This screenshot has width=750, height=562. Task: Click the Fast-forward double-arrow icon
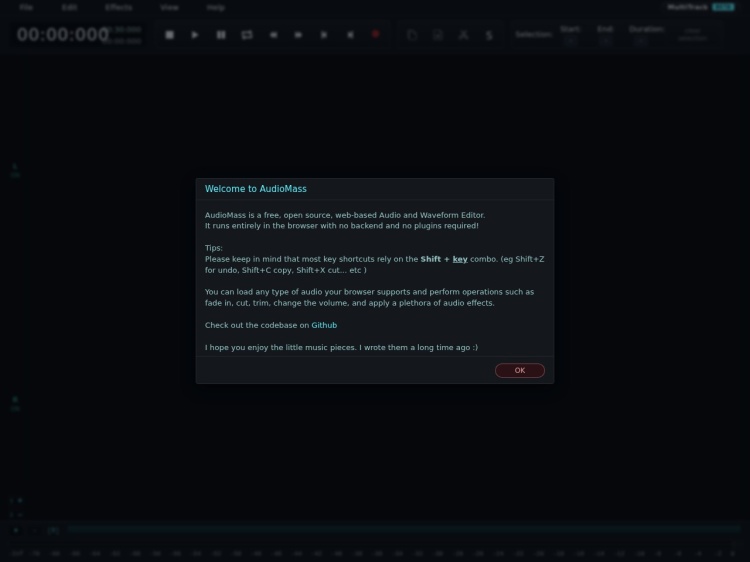coord(298,35)
